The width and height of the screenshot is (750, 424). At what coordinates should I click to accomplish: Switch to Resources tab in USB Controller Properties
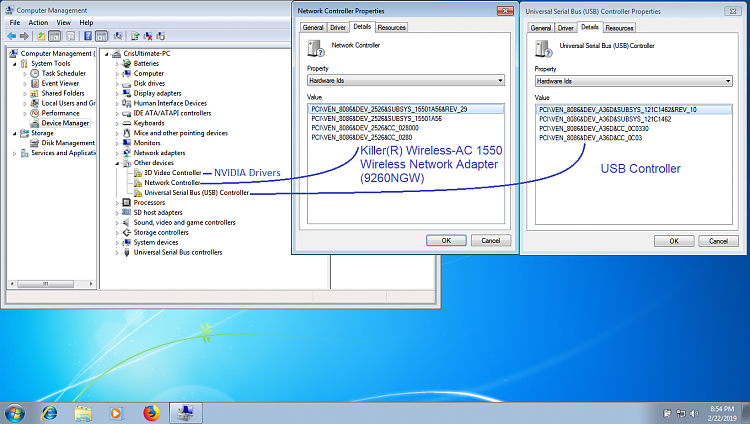[619, 28]
